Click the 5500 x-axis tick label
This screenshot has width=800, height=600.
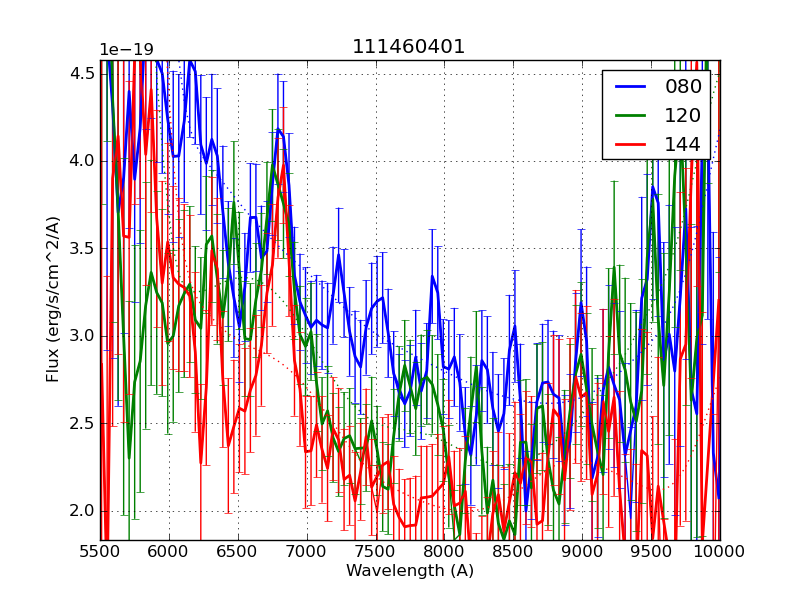100,552
